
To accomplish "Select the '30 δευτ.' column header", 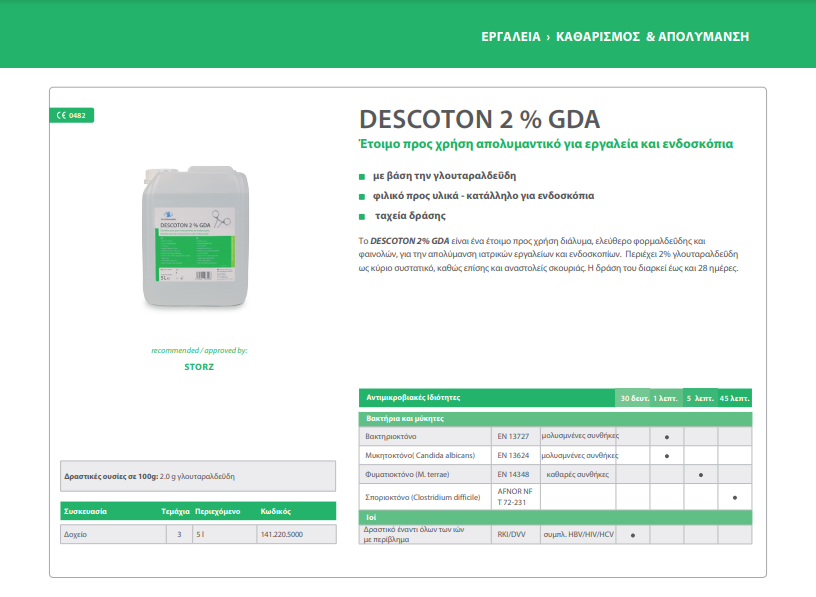I will [633, 398].
